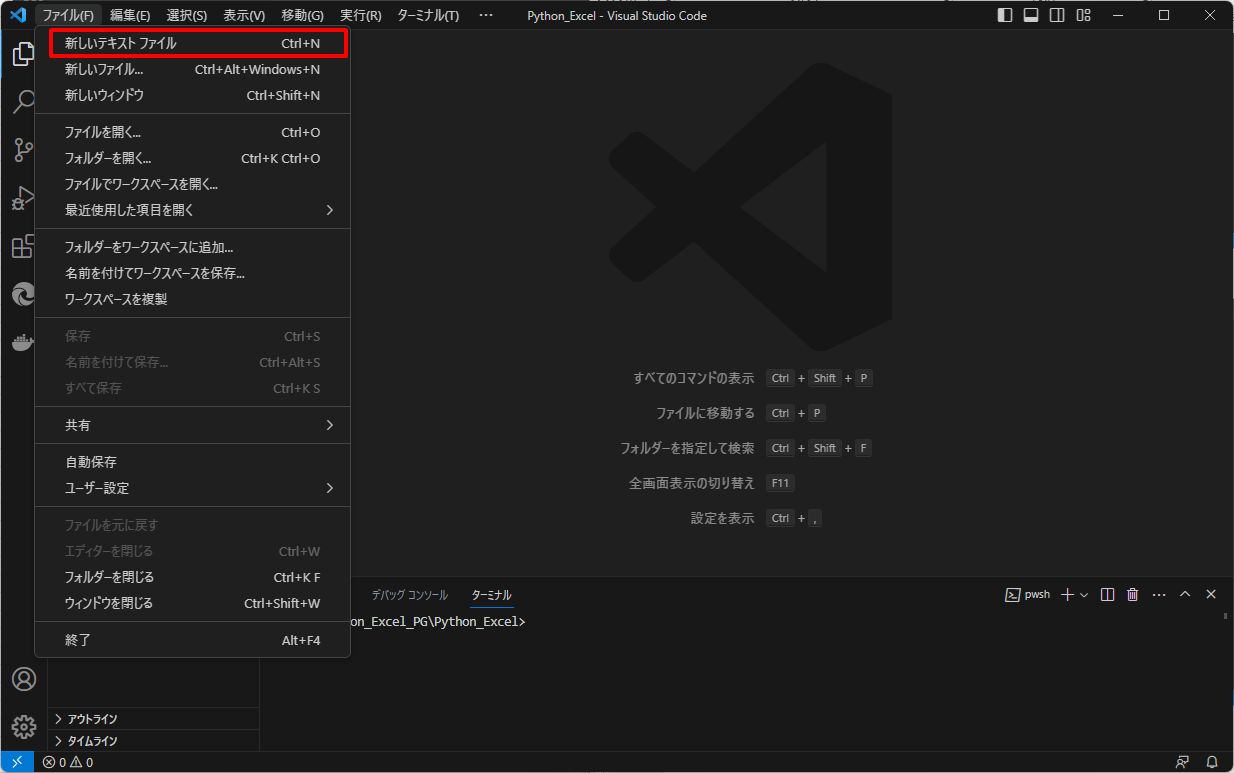The height and width of the screenshot is (773, 1234).
Task: Click the ファイル(F) menu header
Action: [68, 15]
